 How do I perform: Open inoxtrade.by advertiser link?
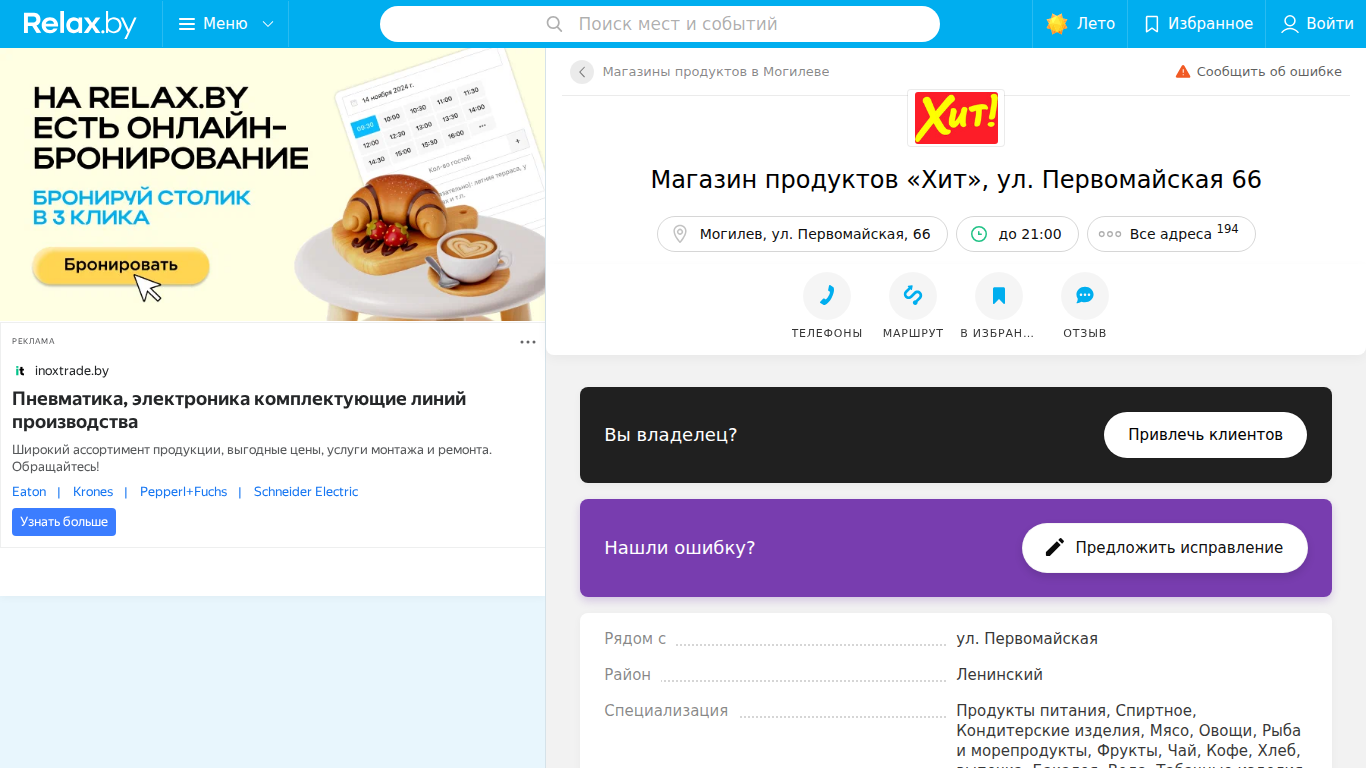coord(72,371)
